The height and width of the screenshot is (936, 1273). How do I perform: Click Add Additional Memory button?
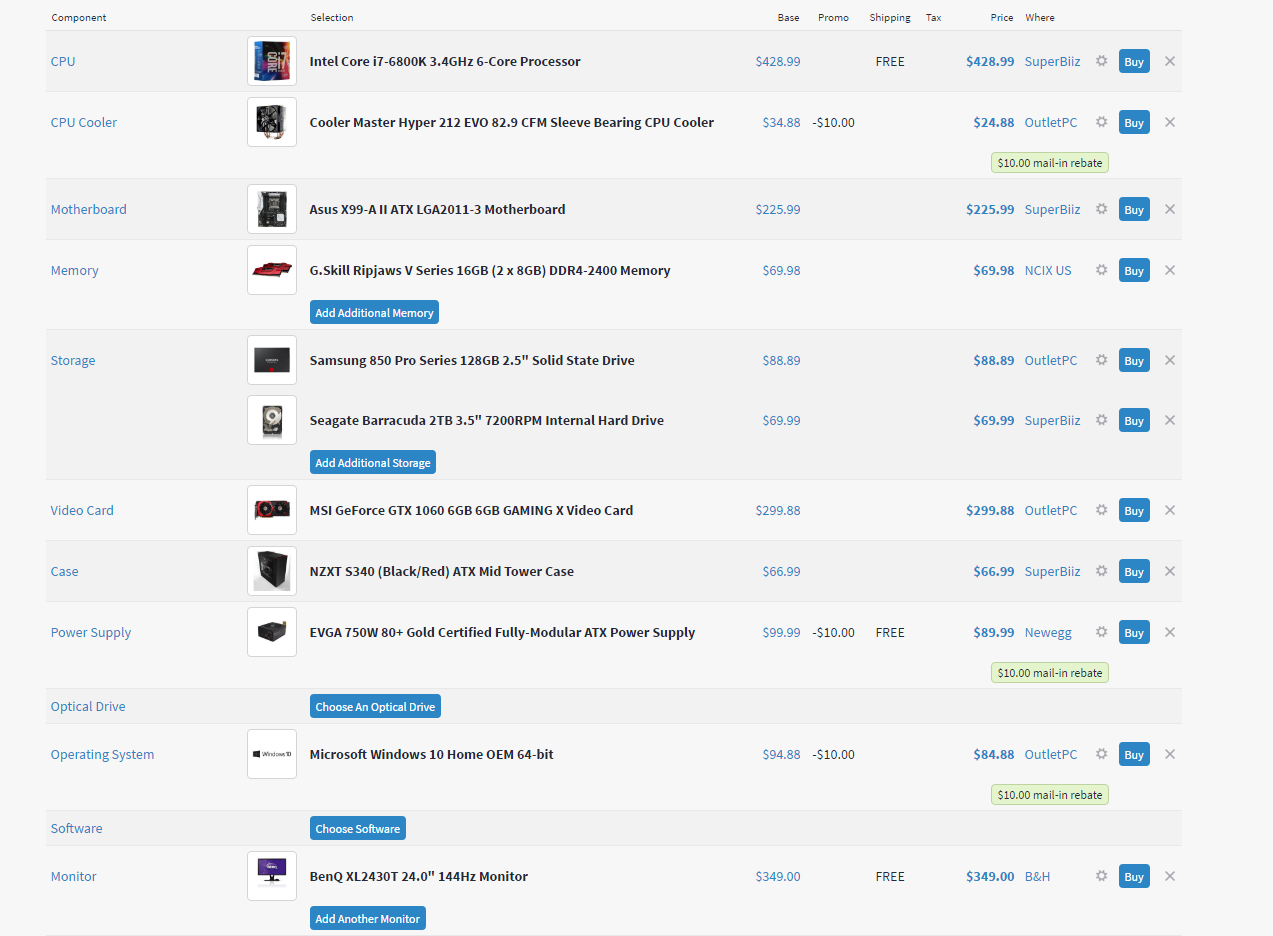(x=374, y=313)
